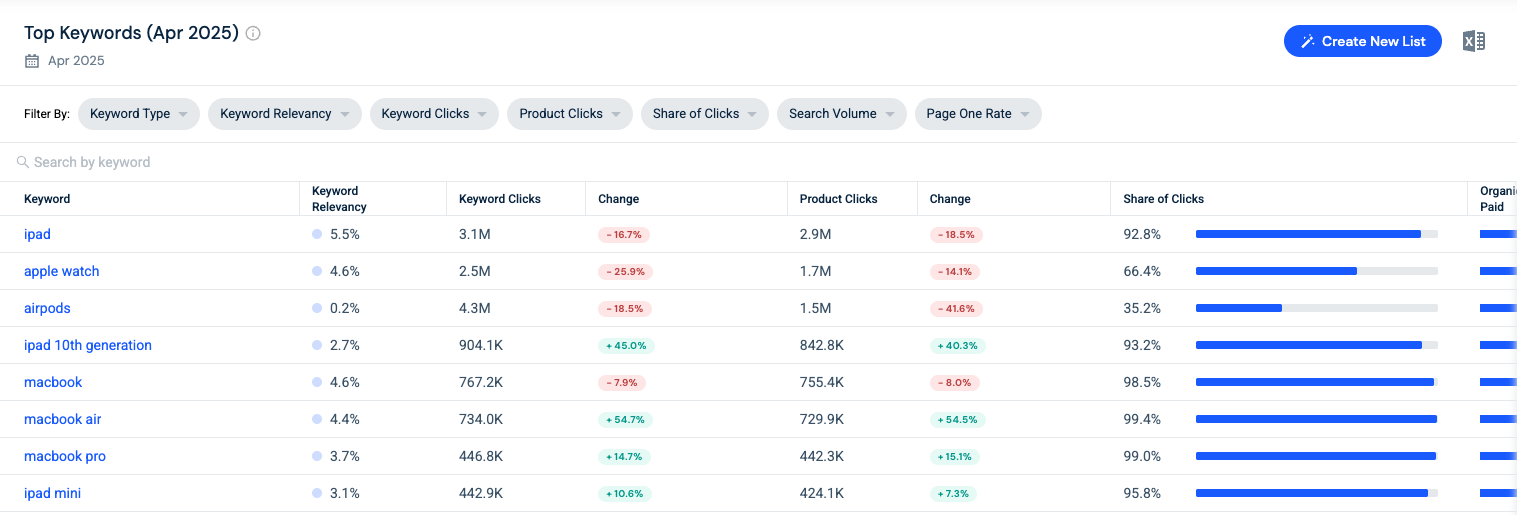Click the info icon next to Top Keywords title
Screen dimensions: 1517x515
[253, 33]
